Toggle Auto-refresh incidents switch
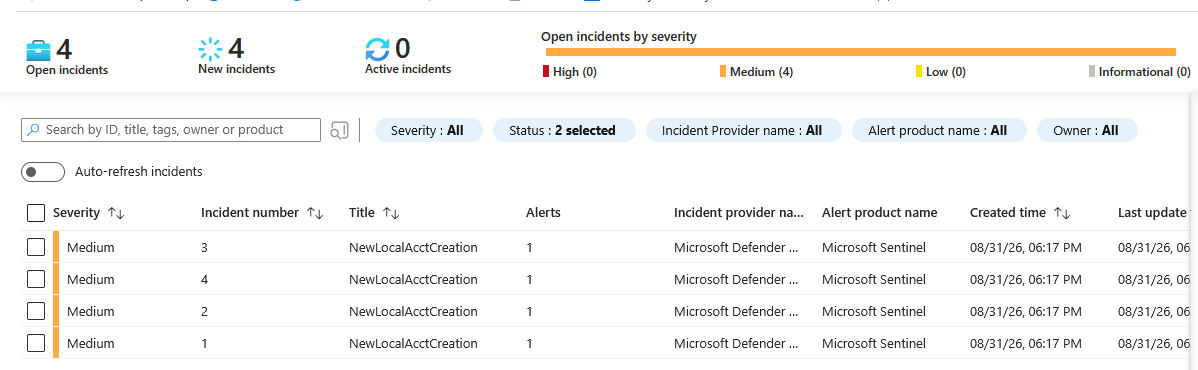Screen dimensions: 1198x370 [43, 172]
